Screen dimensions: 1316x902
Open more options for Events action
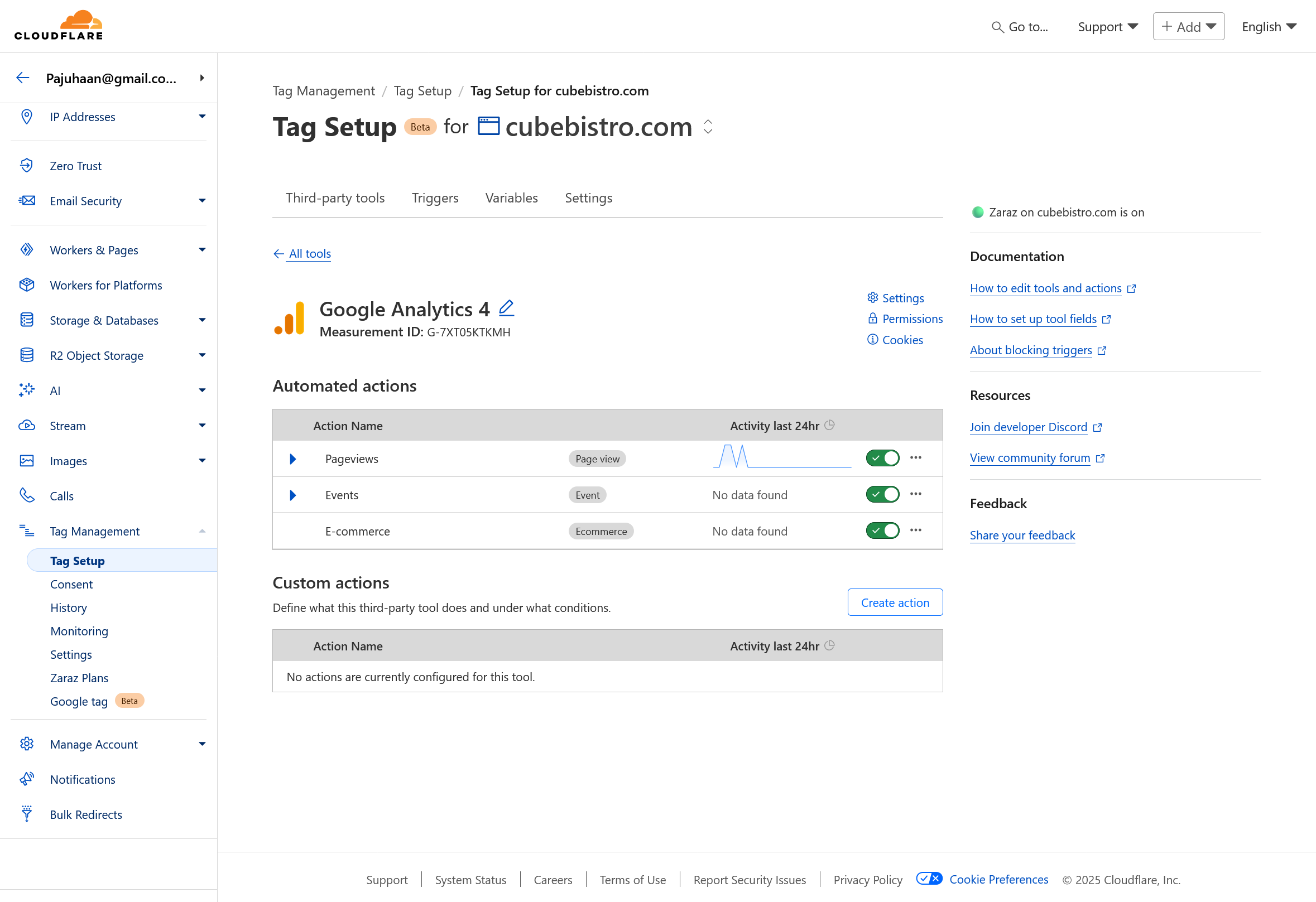point(916,494)
